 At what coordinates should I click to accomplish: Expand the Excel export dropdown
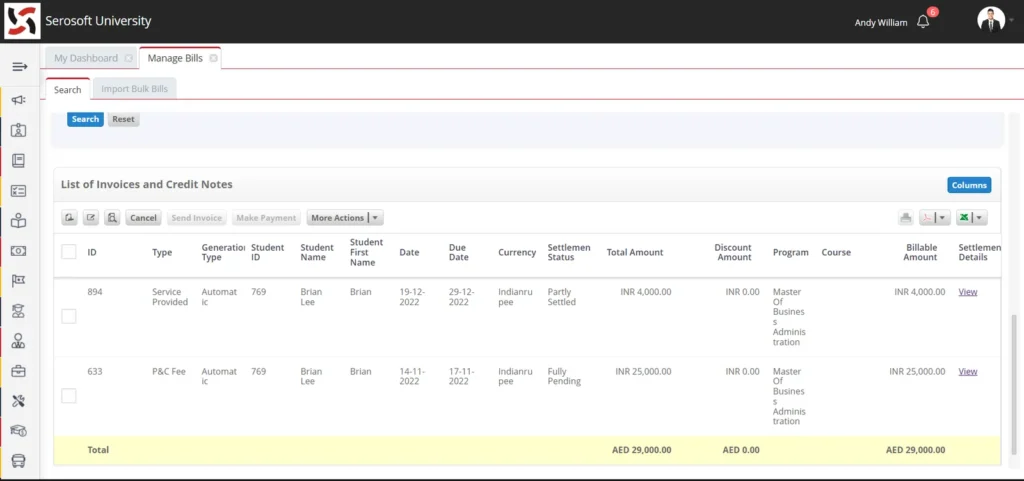click(x=971, y=218)
